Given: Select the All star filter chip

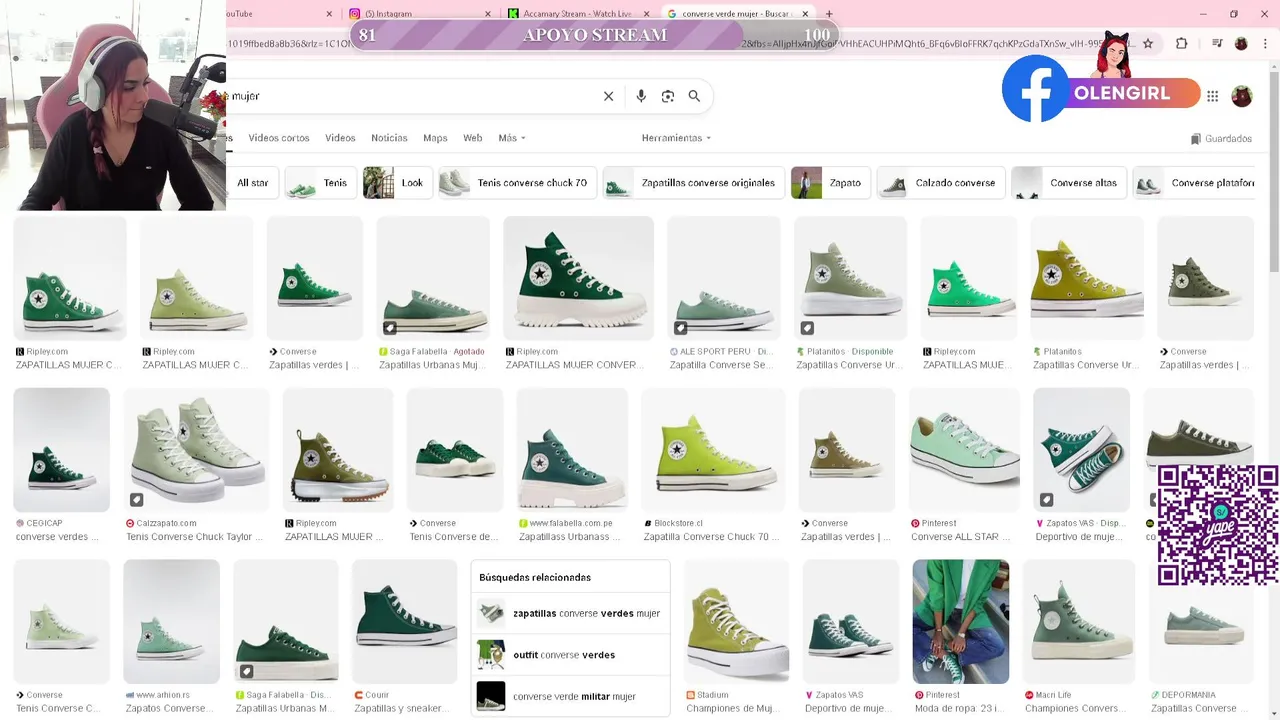Looking at the screenshot, I should pos(253,183).
